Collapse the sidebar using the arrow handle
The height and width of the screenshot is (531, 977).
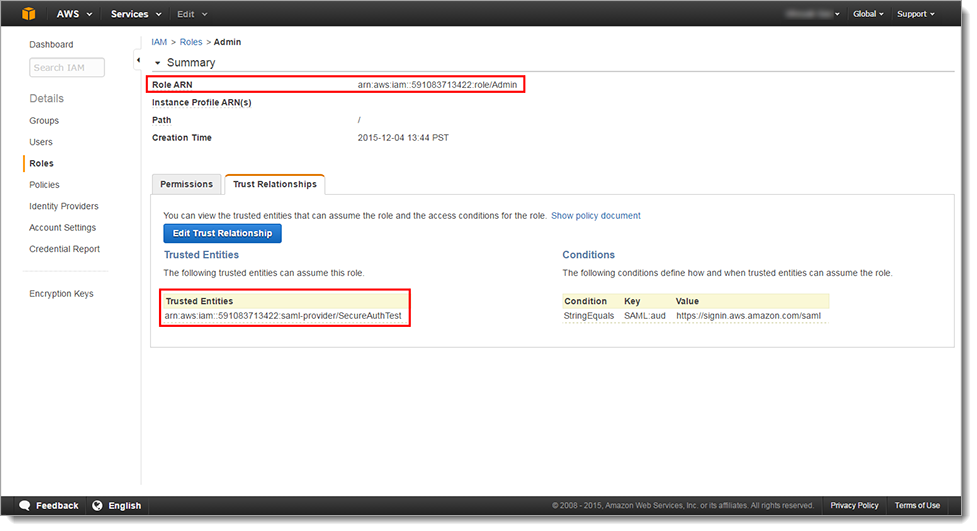click(138, 62)
